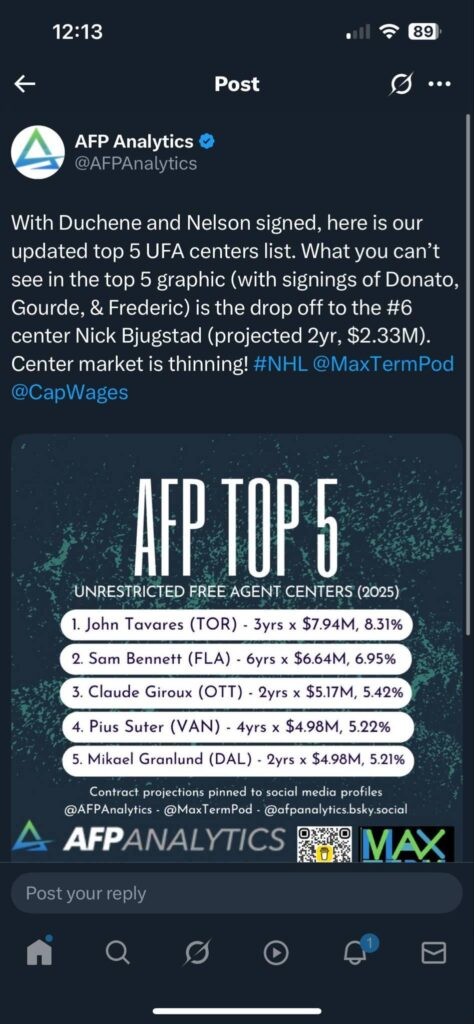Open the @CapWages mention link
This screenshot has width=474, height=1024.
coord(70,392)
